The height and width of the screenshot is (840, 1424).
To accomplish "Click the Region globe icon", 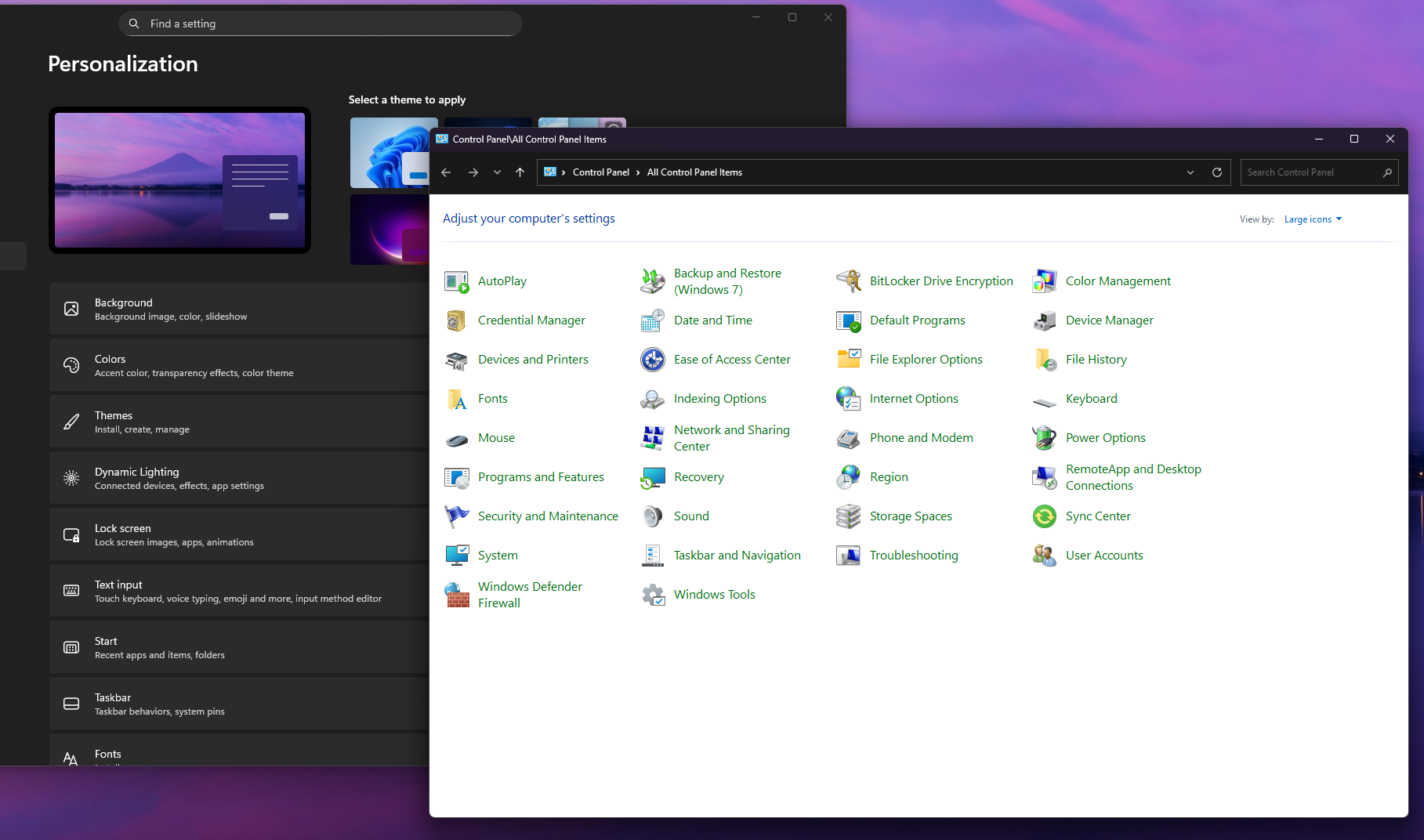I will [848, 477].
